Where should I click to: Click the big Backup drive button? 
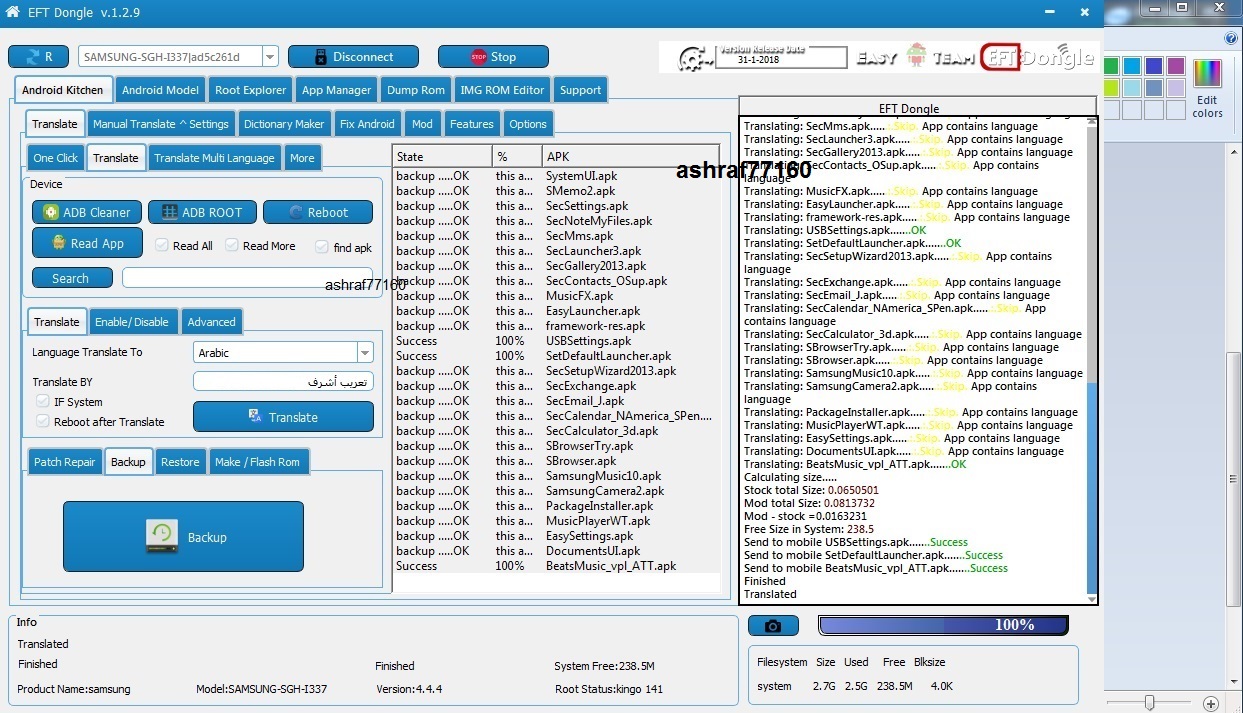click(x=183, y=537)
